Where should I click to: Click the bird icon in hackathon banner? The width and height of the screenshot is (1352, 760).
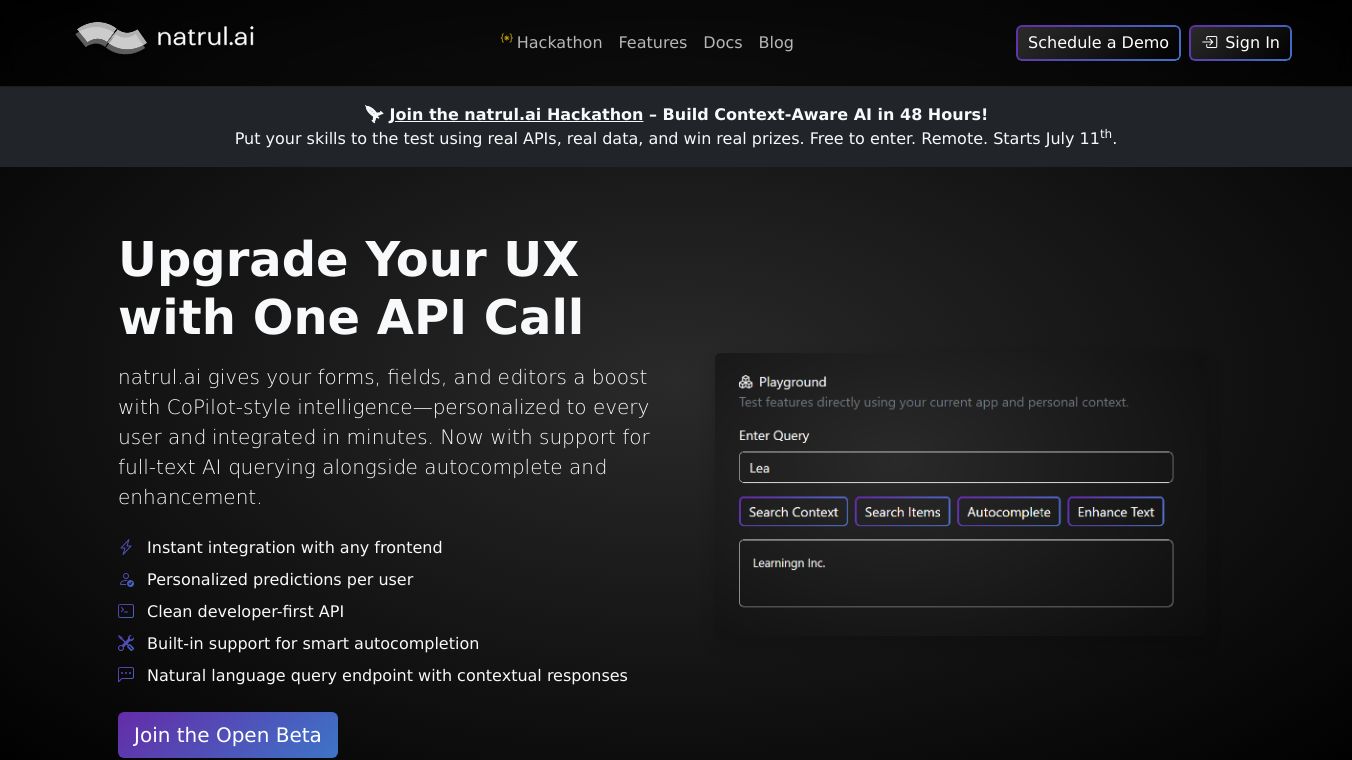click(374, 114)
